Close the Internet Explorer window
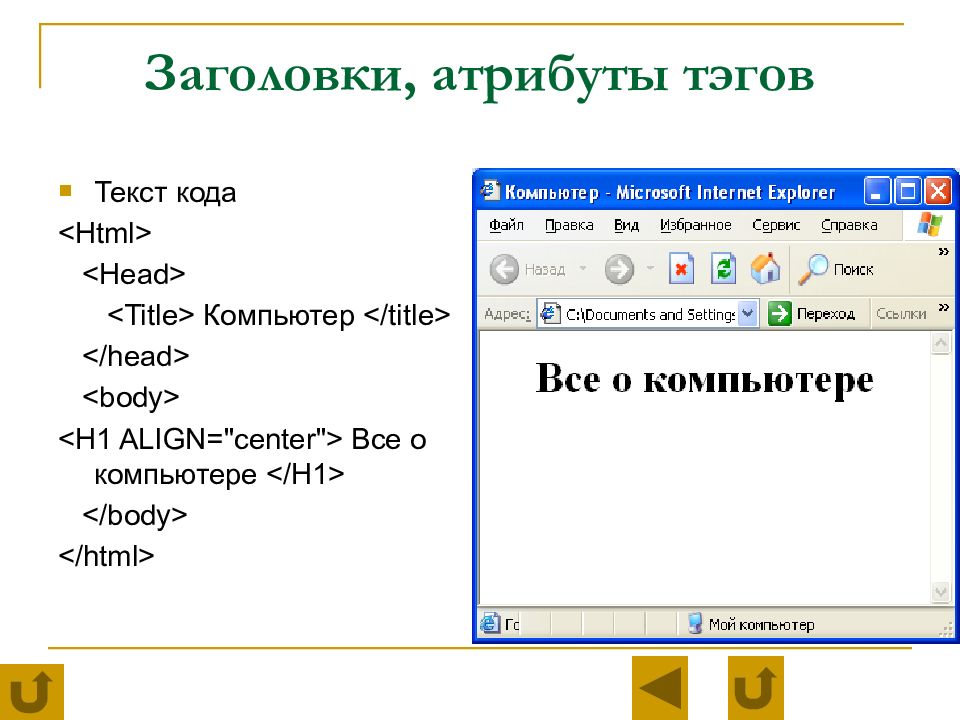 938,191
